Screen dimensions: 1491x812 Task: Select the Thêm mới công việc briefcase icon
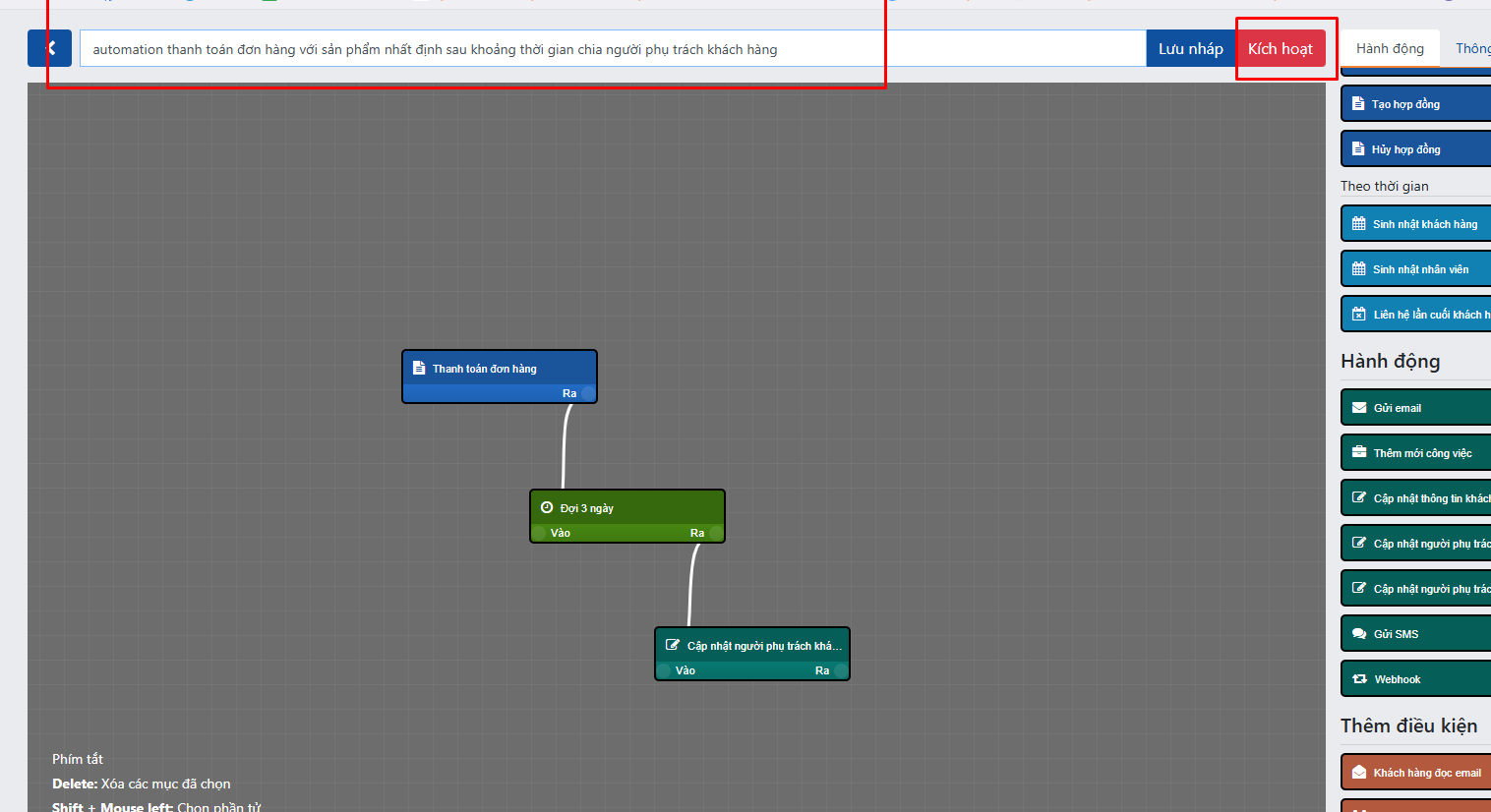point(1359,453)
